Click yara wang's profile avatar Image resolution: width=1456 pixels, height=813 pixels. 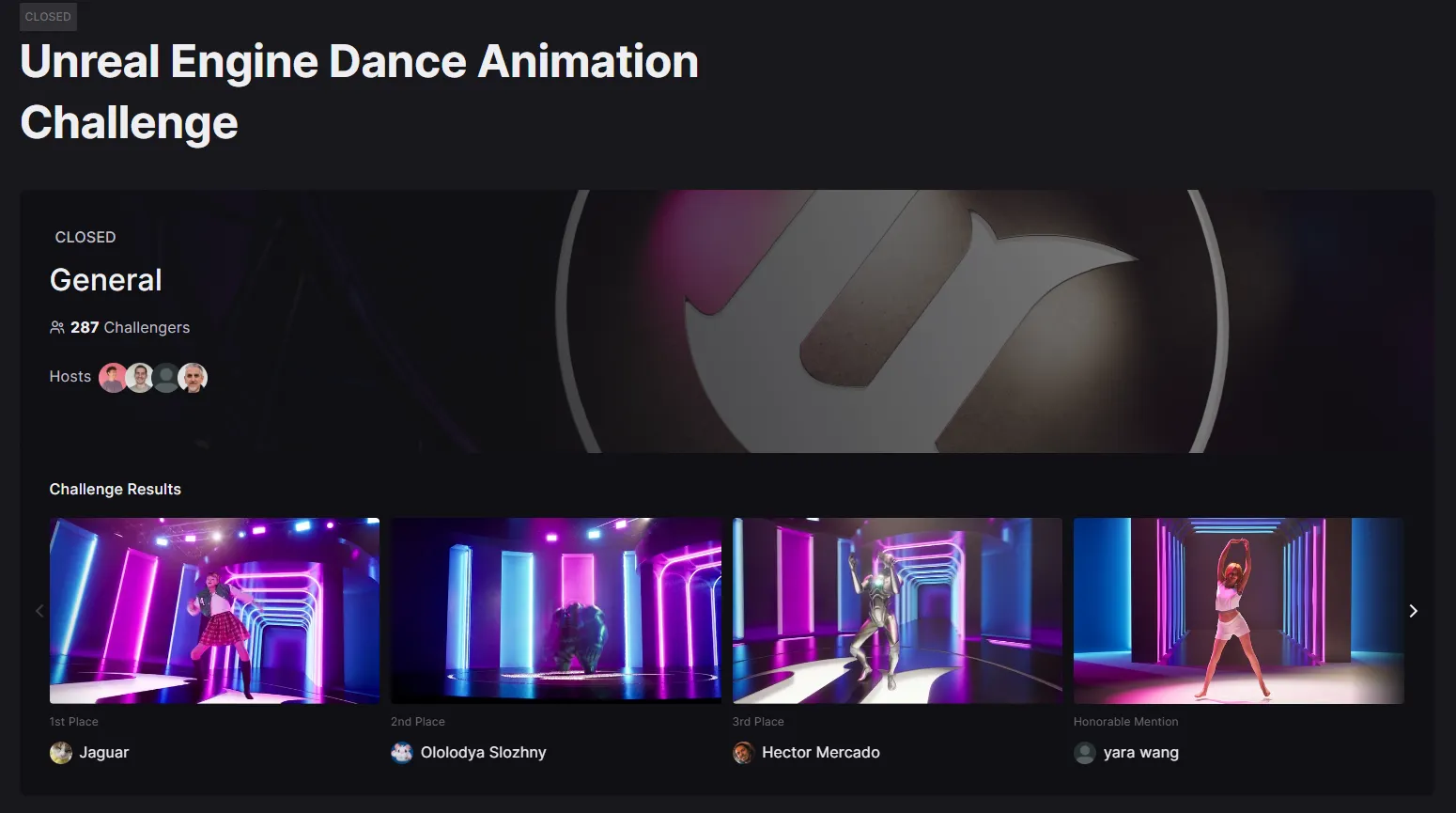(1085, 753)
